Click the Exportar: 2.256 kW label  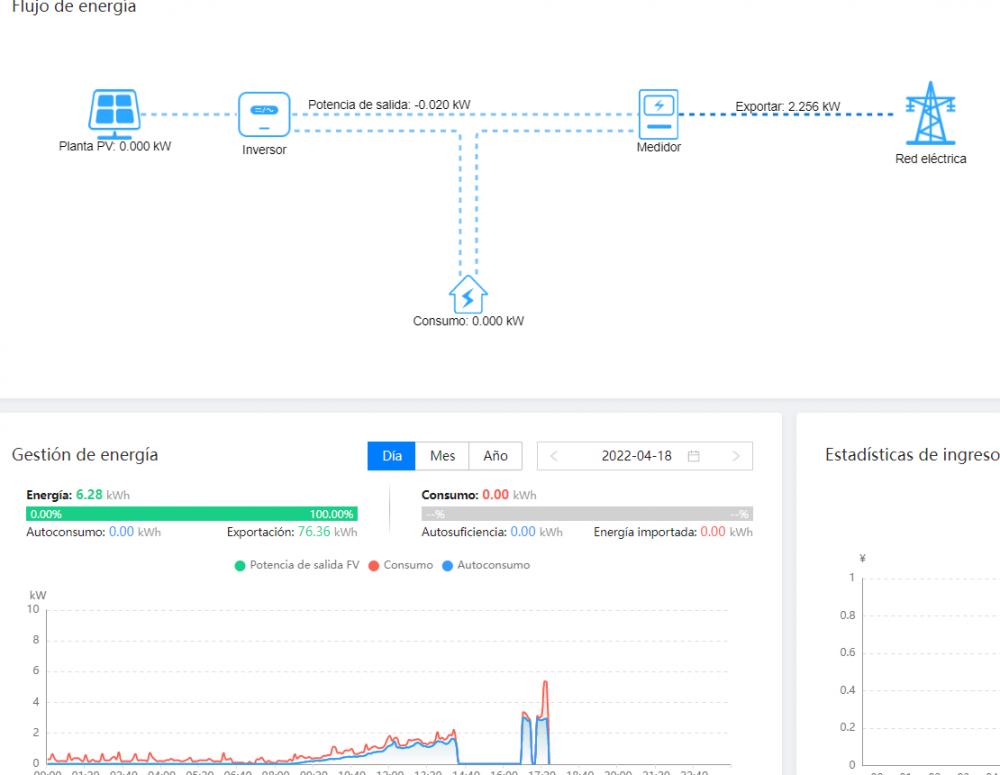(788, 107)
